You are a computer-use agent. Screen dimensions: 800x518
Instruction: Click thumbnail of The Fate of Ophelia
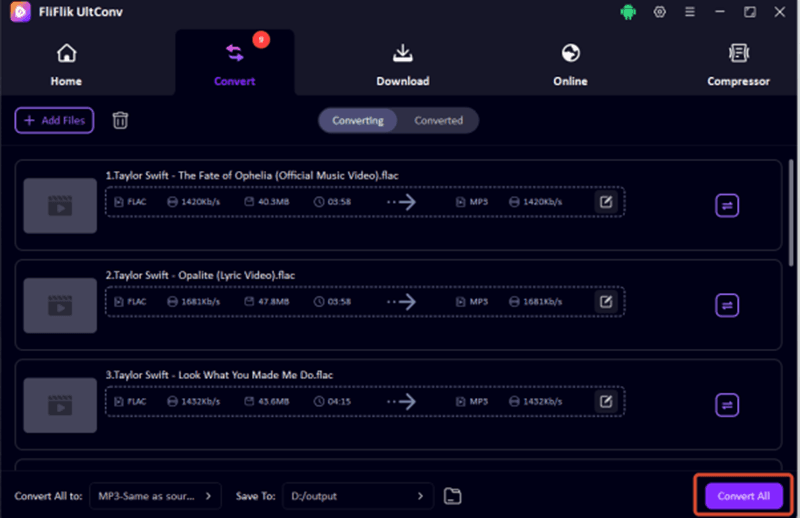[x=60, y=206]
